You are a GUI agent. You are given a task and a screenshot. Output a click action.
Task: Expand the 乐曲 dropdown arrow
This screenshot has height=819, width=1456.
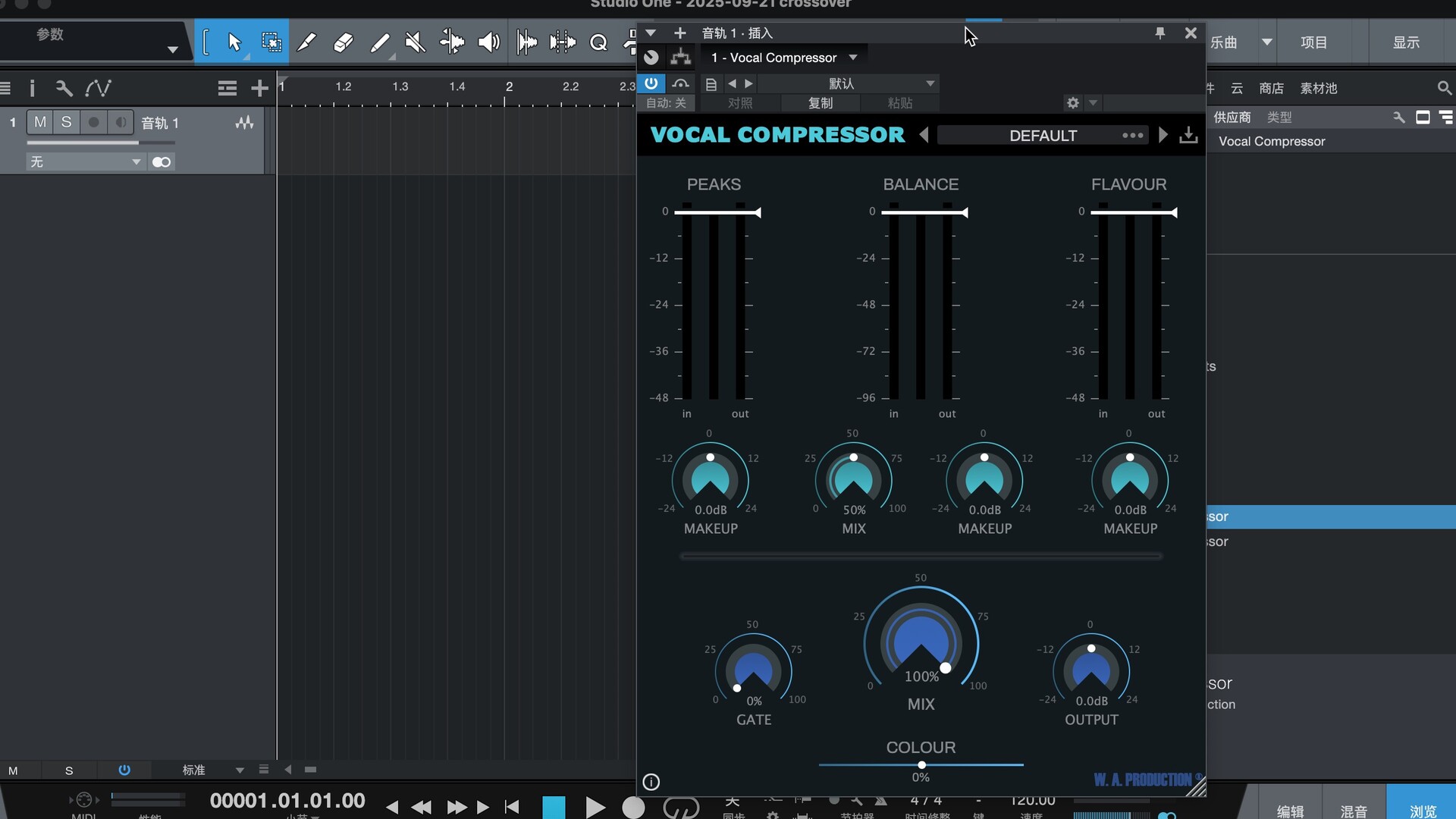click(x=1266, y=42)
